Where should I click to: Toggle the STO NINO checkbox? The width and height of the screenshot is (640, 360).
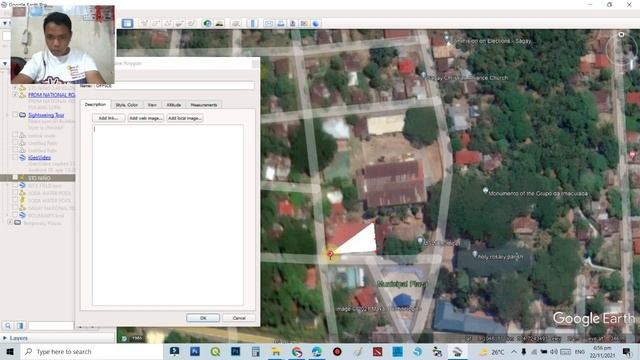pos(16,178)
